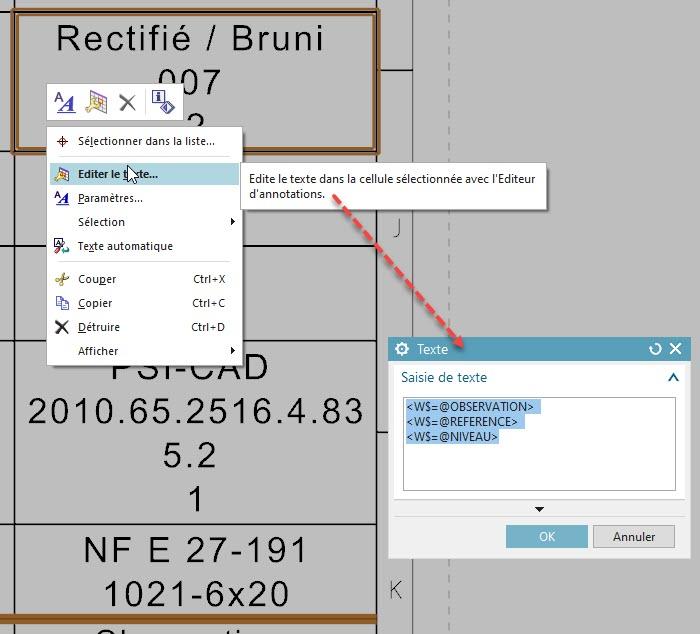Screen dimensions: 700x634
Task: Close the Texte dialog with the X
Action: click(x=675, y=349)
